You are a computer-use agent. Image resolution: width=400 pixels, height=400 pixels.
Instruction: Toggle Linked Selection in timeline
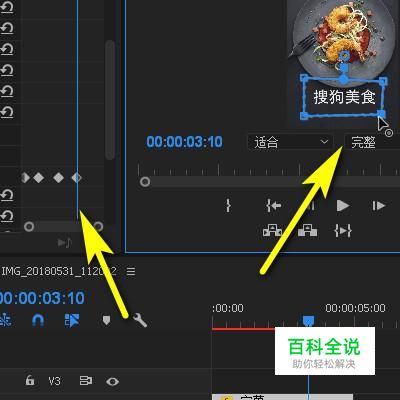point(72,320)
